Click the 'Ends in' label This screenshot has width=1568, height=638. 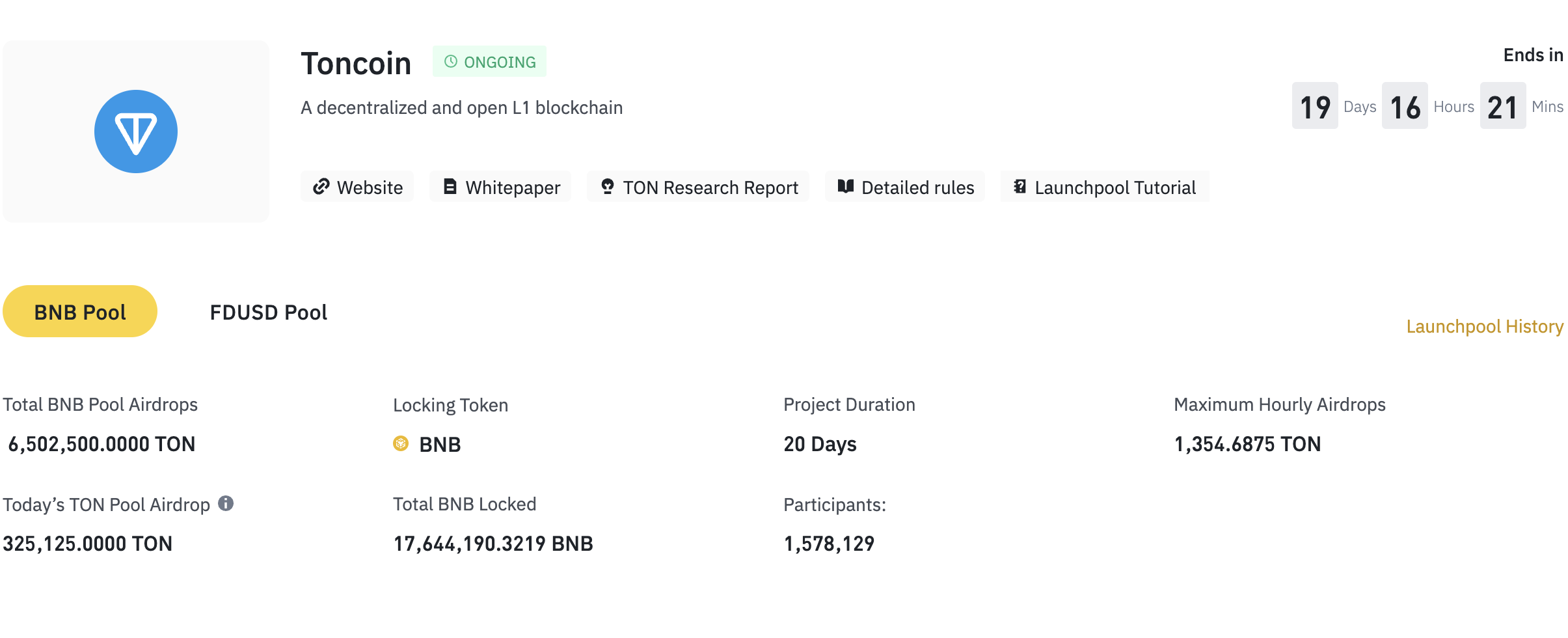[x=1534, y=55]
